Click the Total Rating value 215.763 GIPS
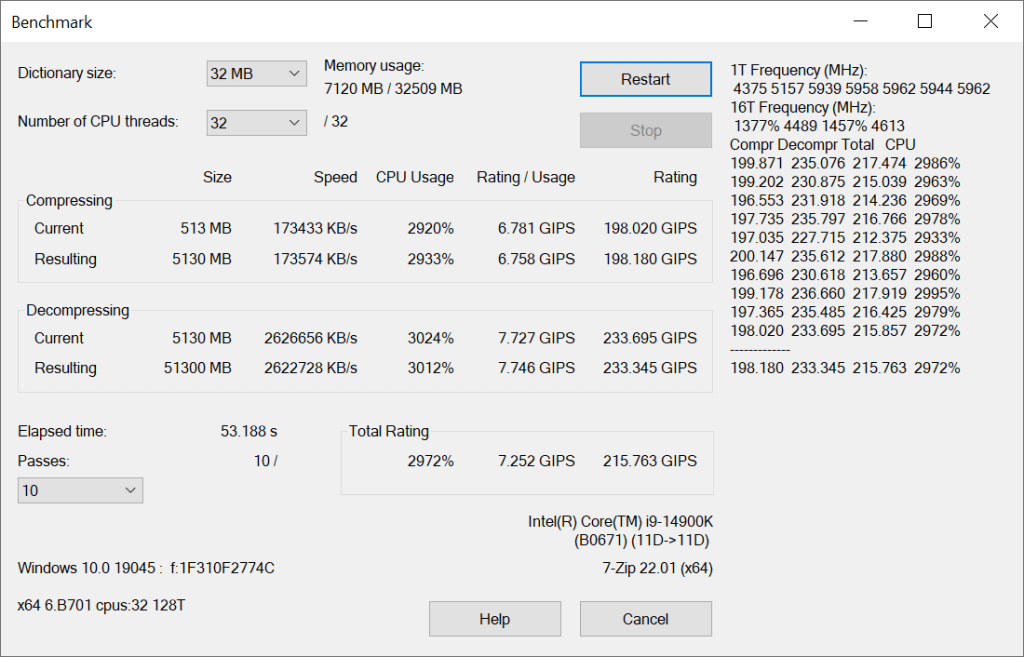Image resolution: width=1024 pixels, height=657 pixels. coord(650,461)
